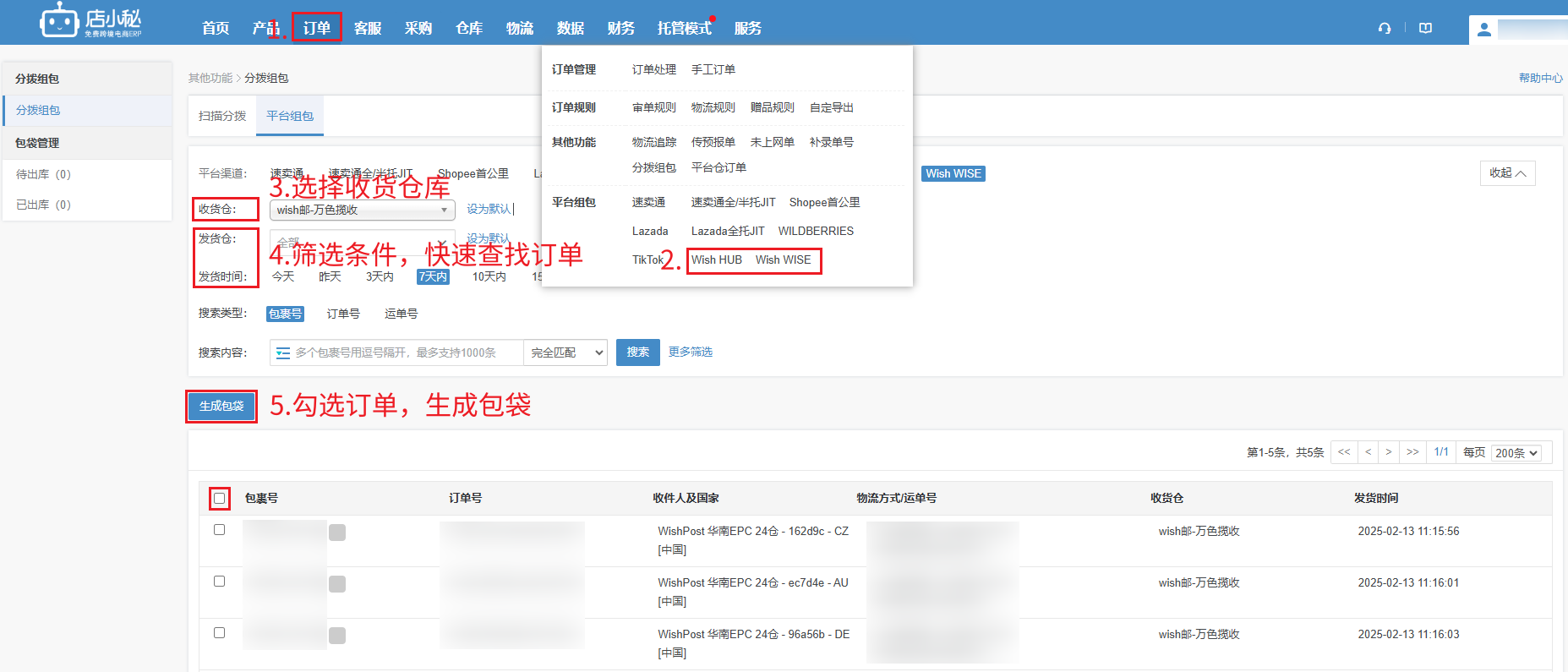The image size is (1568, 672).
Task: Check the row for WishPost ec7d4e - AU
Action: pyautogui.click(x=220, y=582)
